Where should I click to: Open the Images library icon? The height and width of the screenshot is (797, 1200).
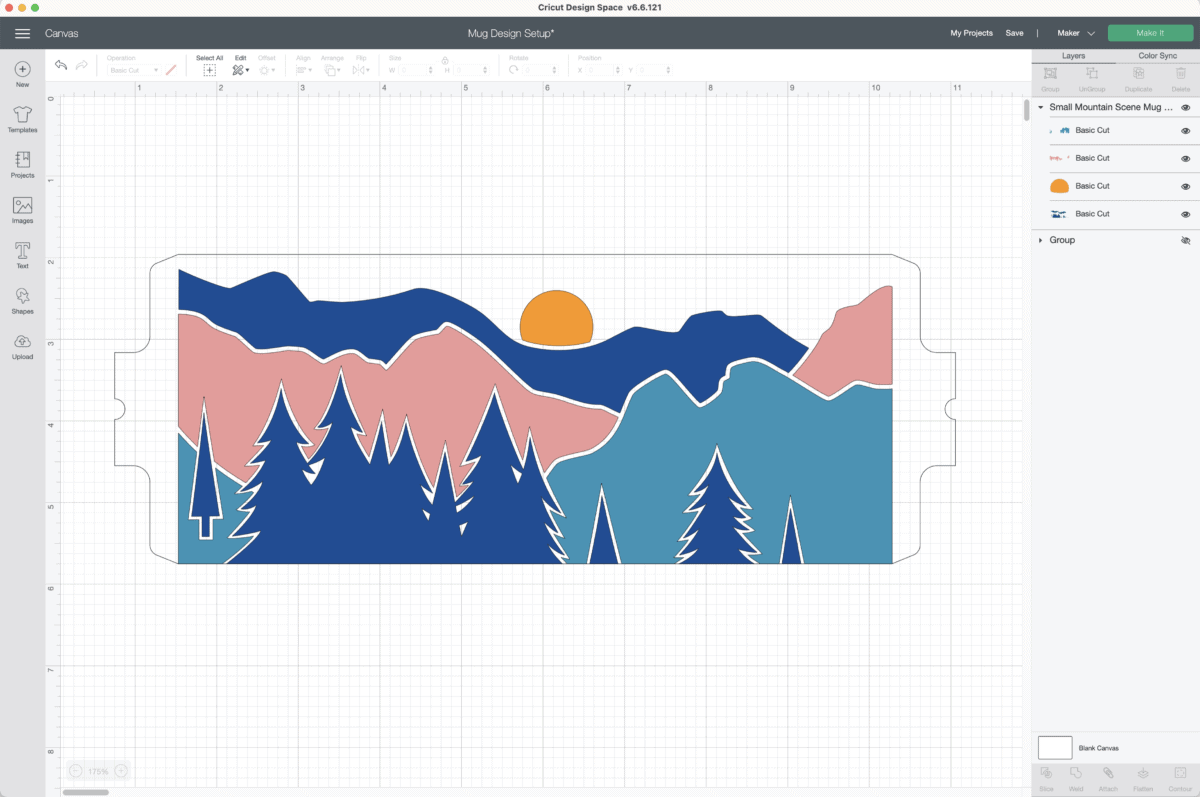pos(22,209)
